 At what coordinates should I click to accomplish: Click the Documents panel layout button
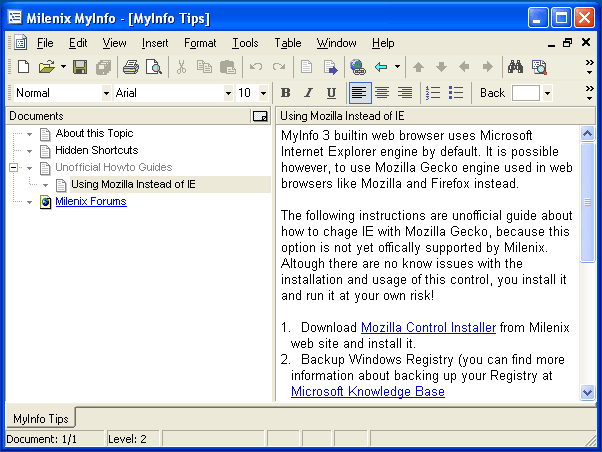coord(260,116)
